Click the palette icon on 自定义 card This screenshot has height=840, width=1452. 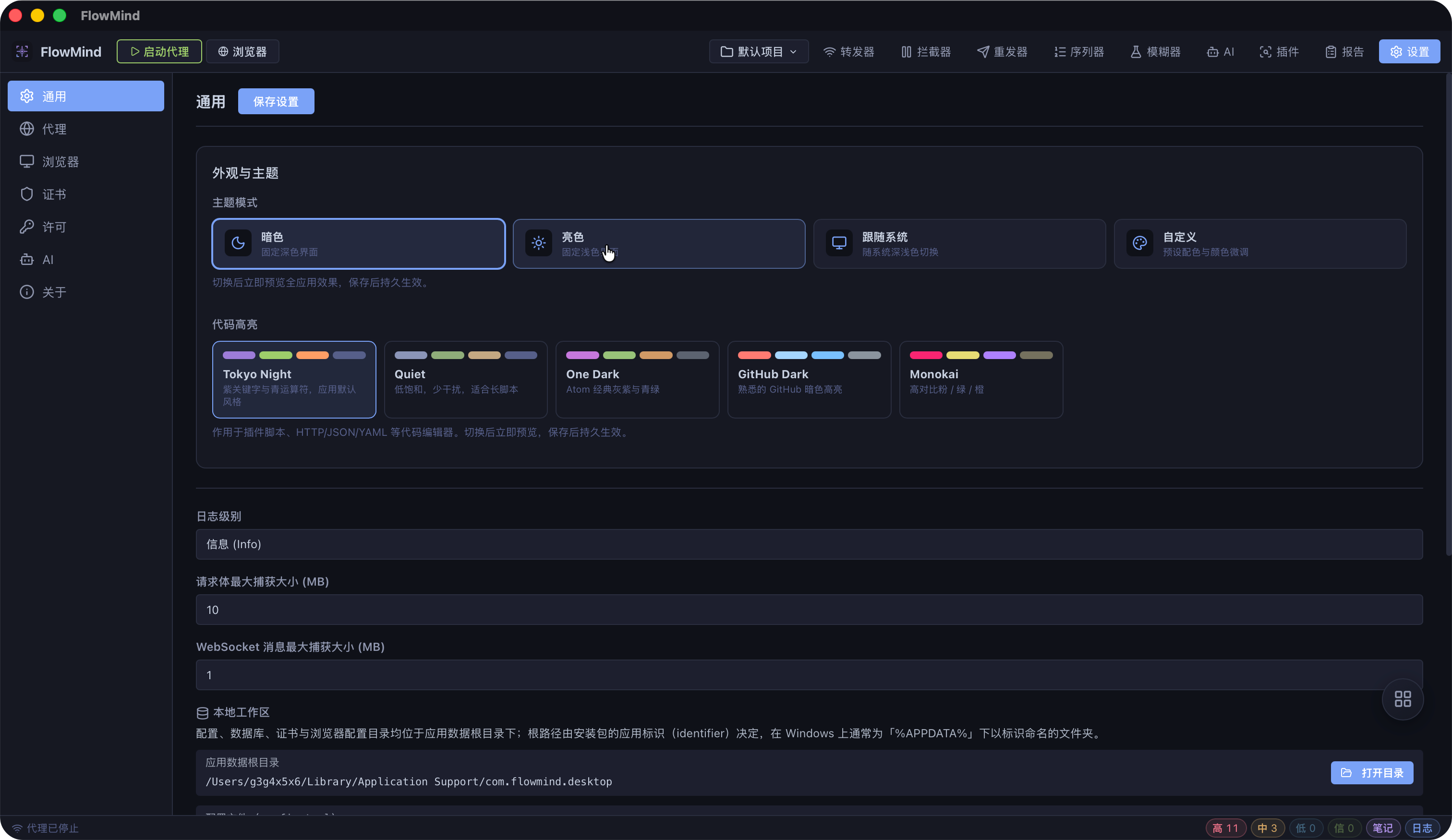click(1140, 243)
